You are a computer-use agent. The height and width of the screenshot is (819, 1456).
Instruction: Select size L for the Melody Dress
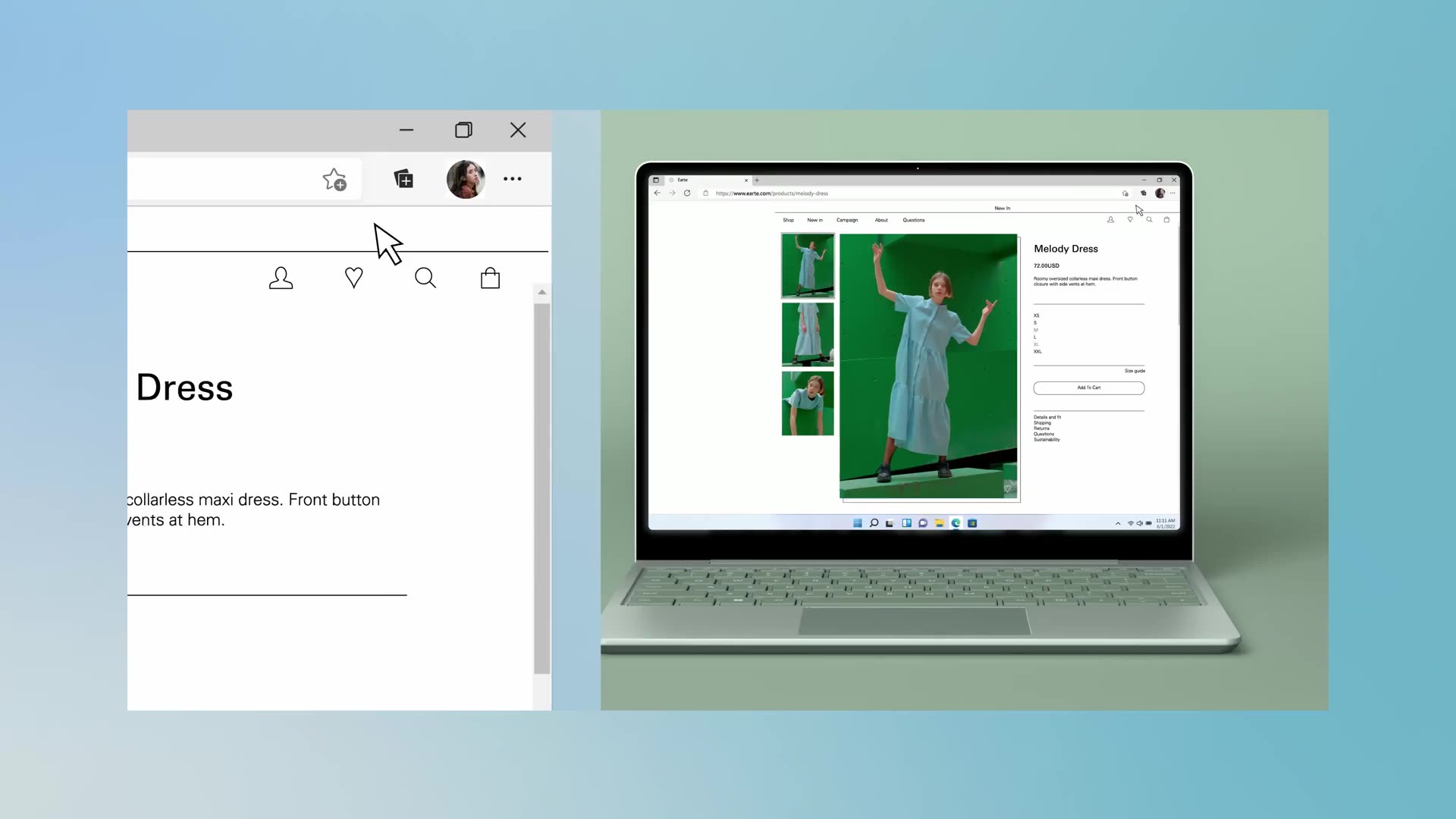coord(1035,337)
